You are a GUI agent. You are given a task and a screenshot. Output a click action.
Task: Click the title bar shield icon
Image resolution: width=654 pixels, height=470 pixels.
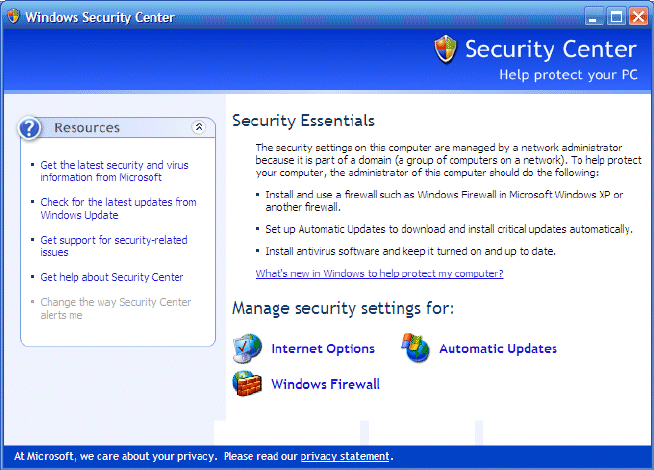coord(12,17)
